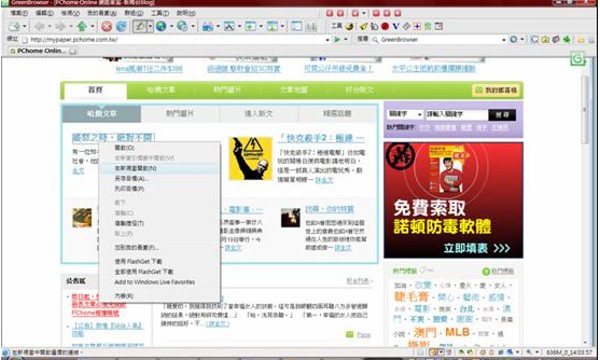The width and height of the screenshot is (600, 360).
Task: Expand the address bar URL history dropdown
Action: (x=328, y=39)
